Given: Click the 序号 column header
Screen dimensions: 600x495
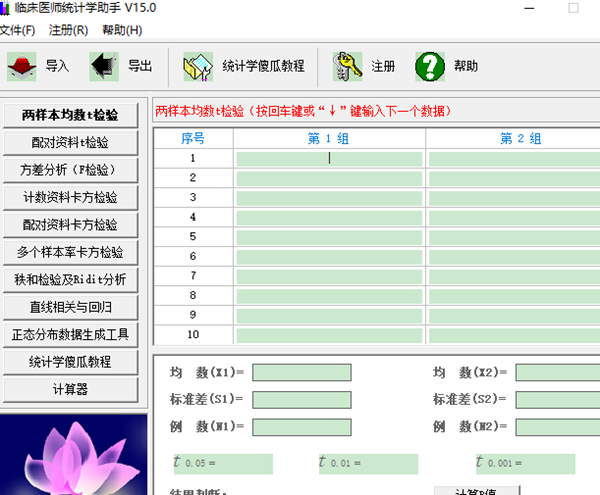Looking at the screenshot, I should (x=193, y=138).
